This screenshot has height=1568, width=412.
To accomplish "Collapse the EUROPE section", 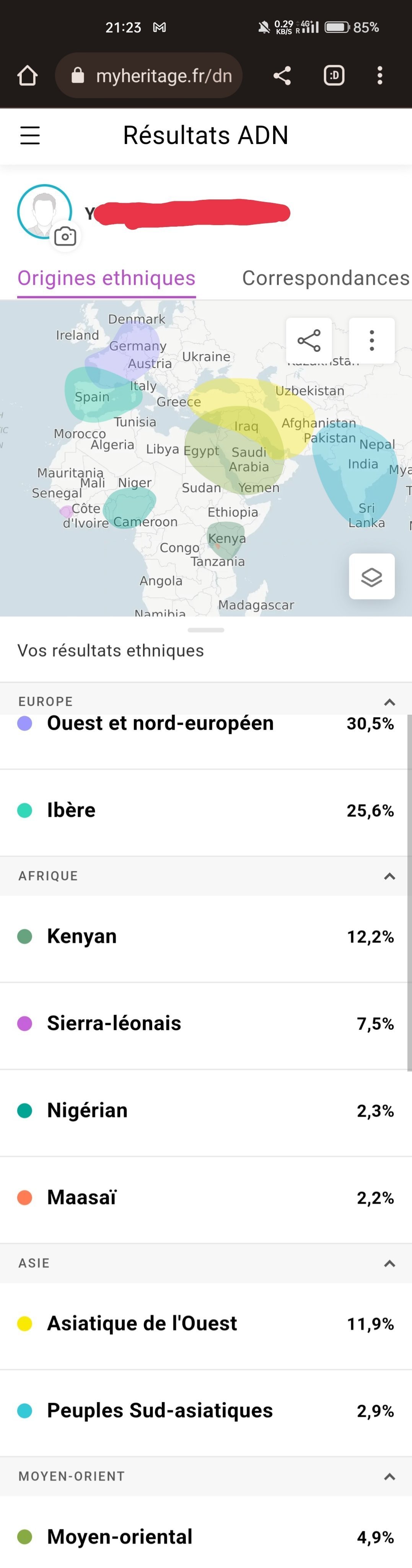I will click(x=389, y=702).
